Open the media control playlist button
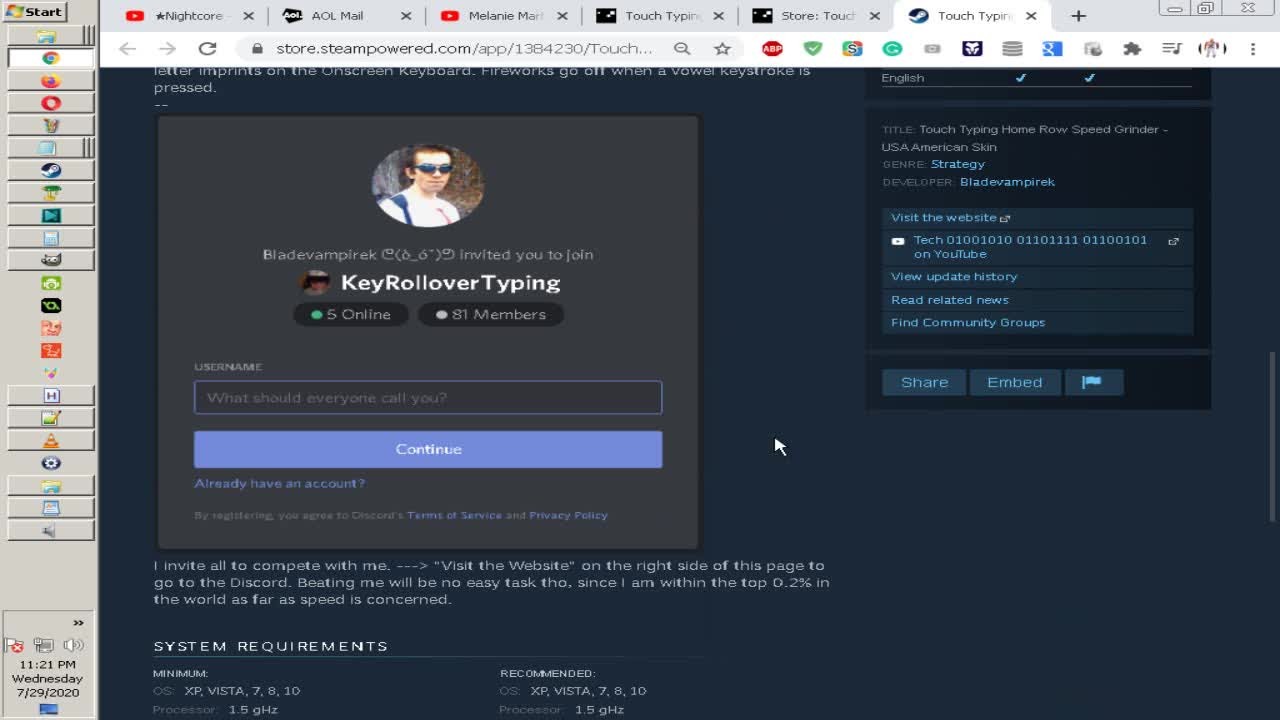 coord(1172,49)
